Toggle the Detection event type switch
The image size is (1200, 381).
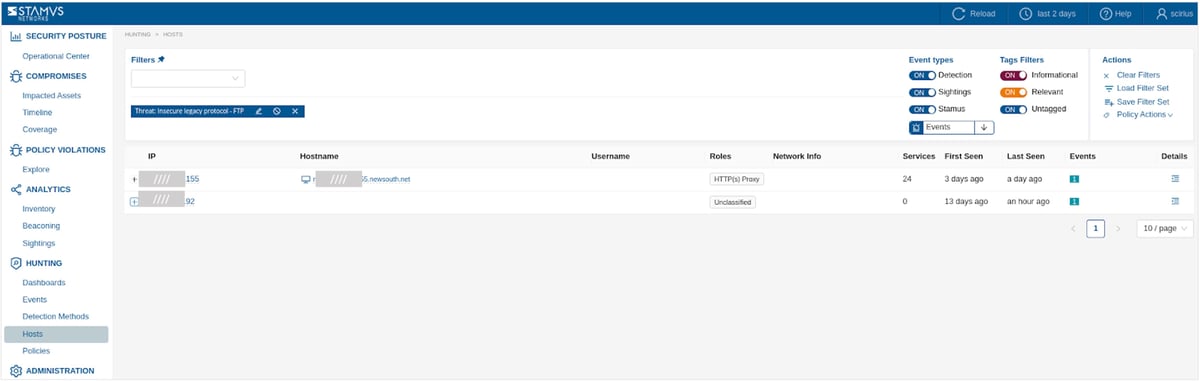coord(922,75)
